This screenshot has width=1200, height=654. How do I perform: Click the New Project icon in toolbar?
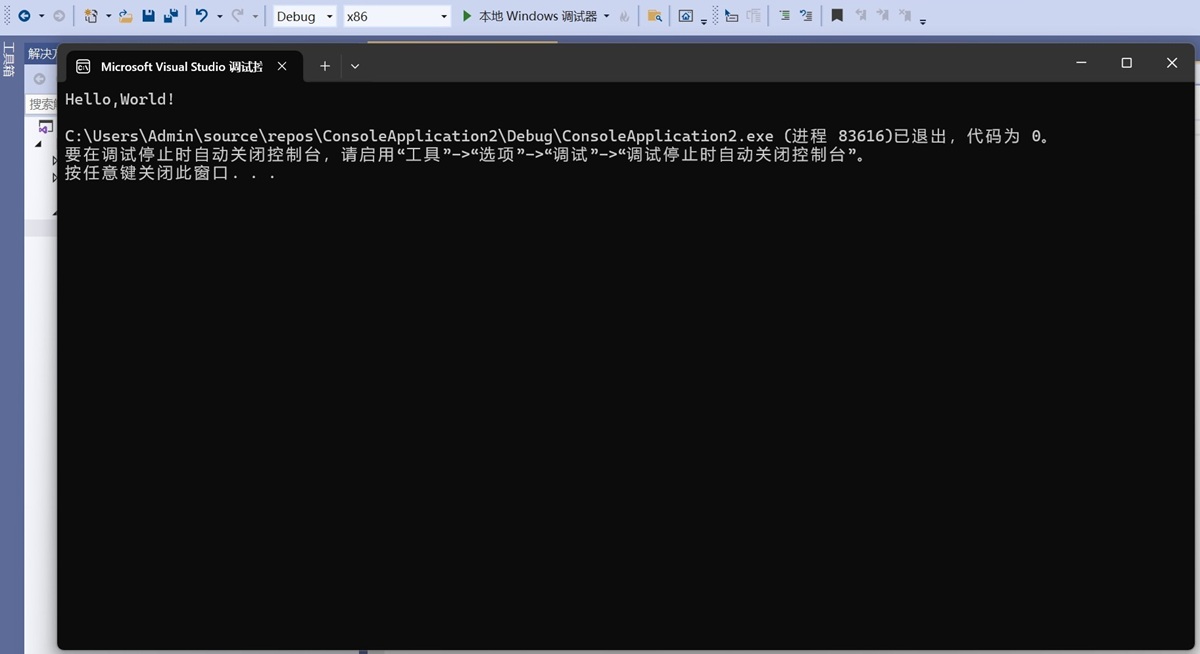[x=91, y=16]
